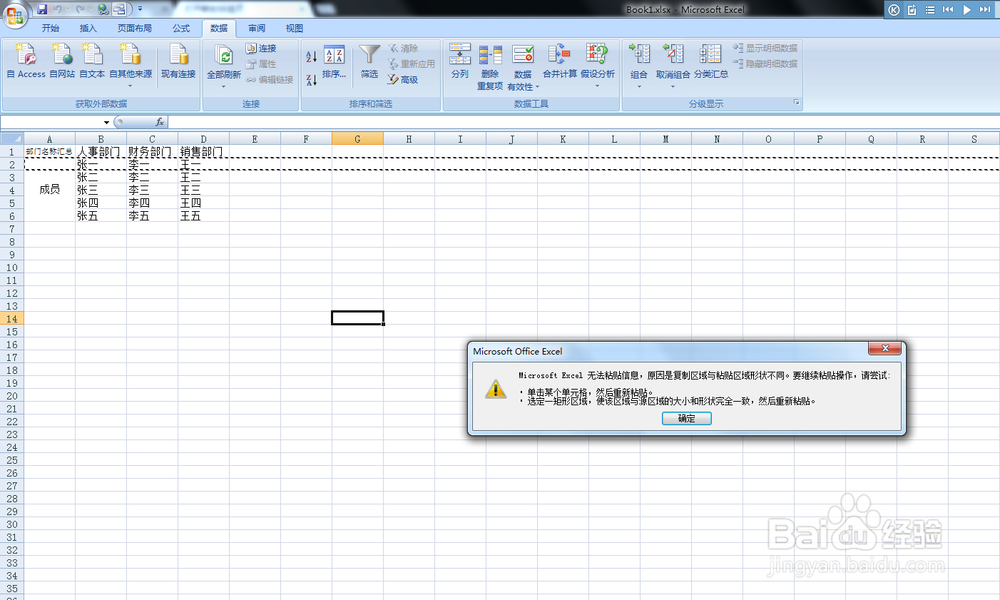Open Text to Columns (分列)
Viewport: 1000px width, 600px height.
pos(460,61)
